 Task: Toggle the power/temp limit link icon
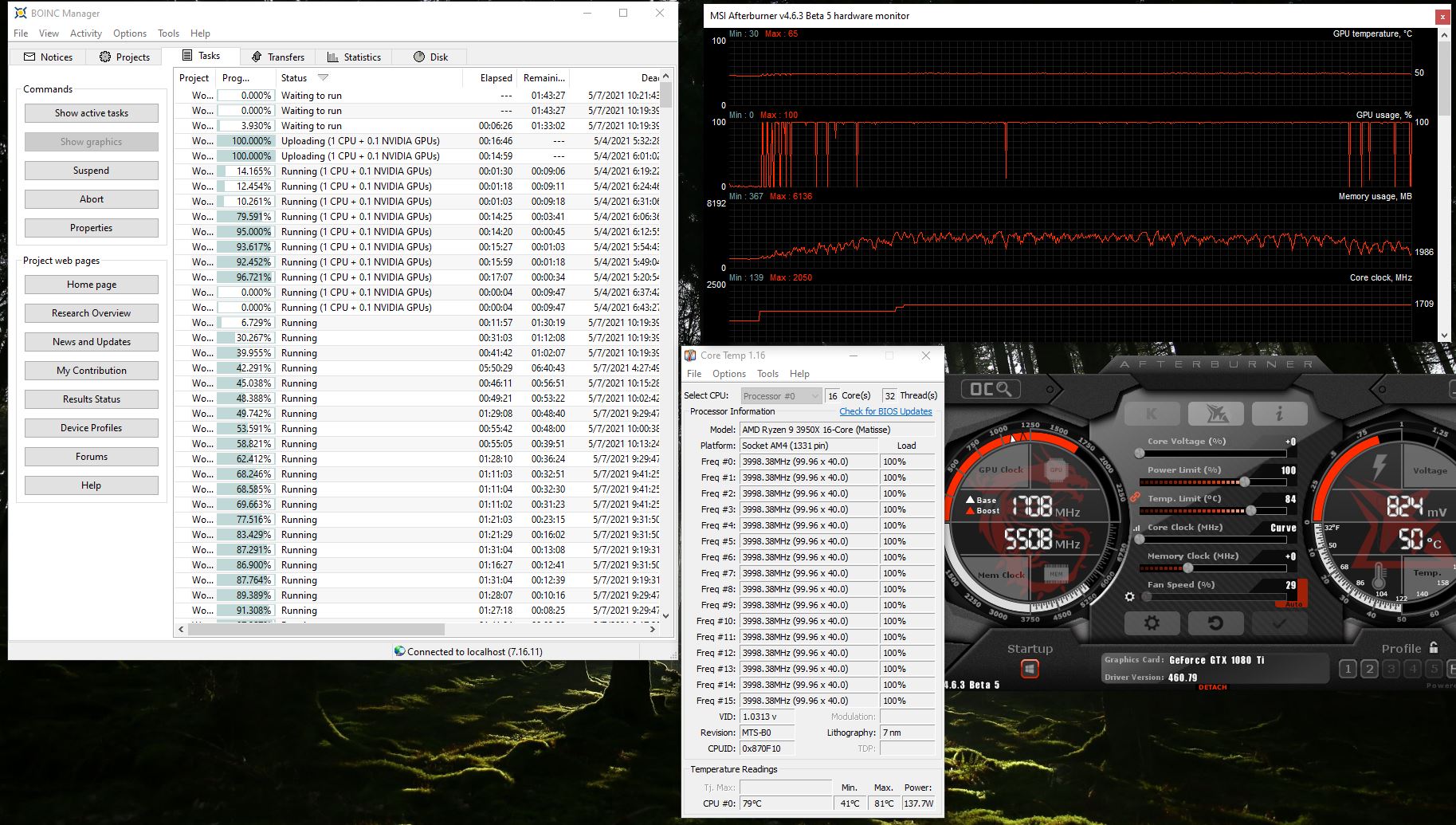tap(1135, 497)
